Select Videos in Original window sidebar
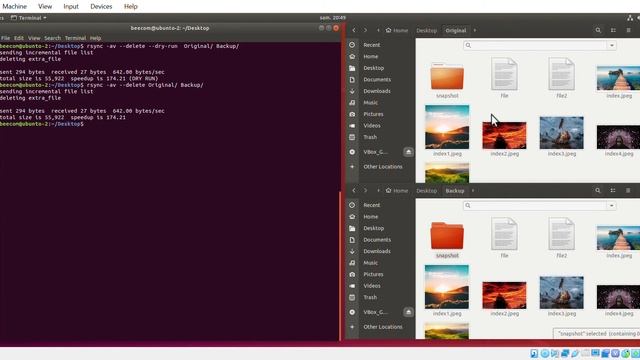Viewport: 640px width, 360px height. [372, 126]
